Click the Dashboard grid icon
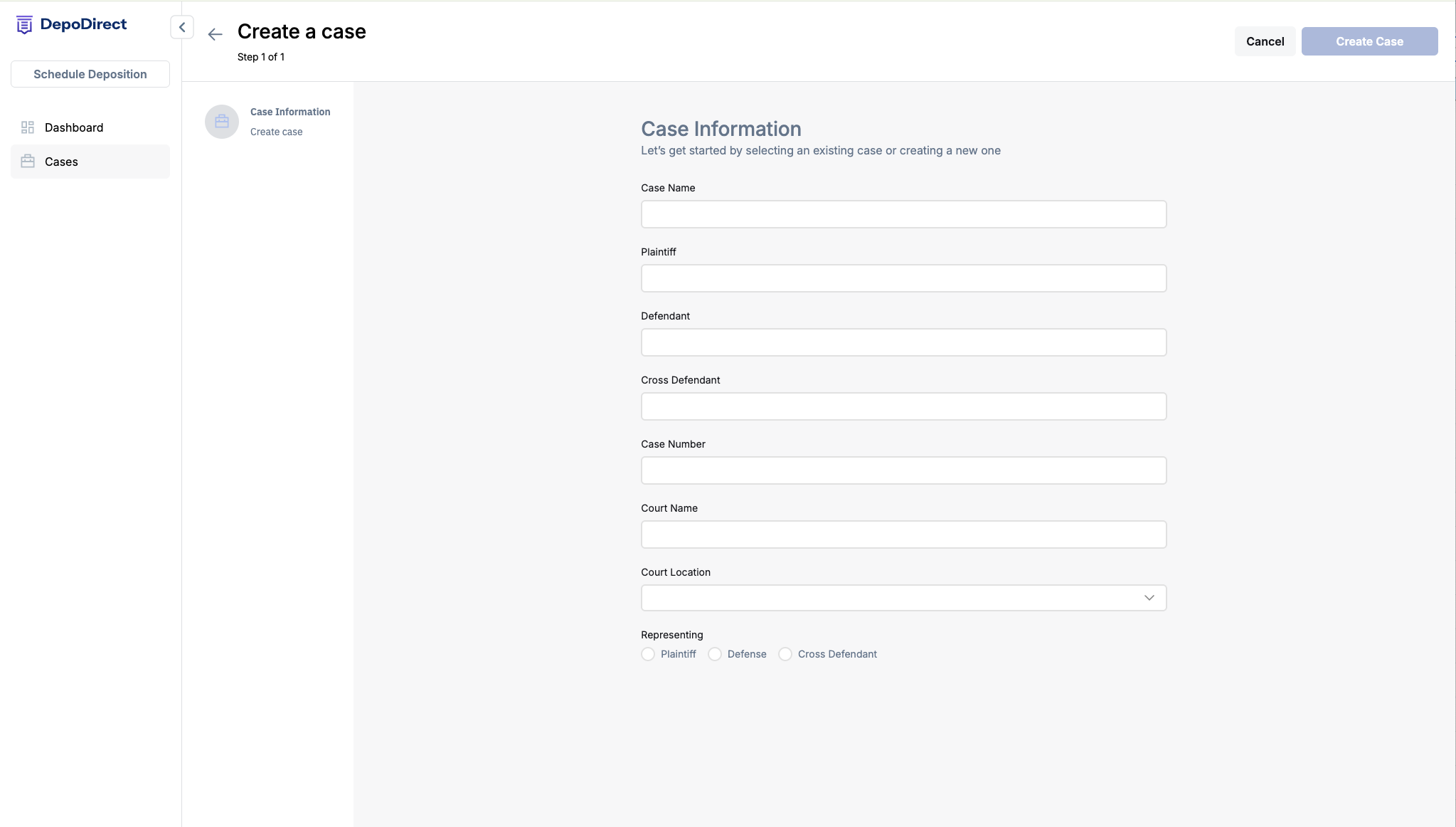 point(28,127)
